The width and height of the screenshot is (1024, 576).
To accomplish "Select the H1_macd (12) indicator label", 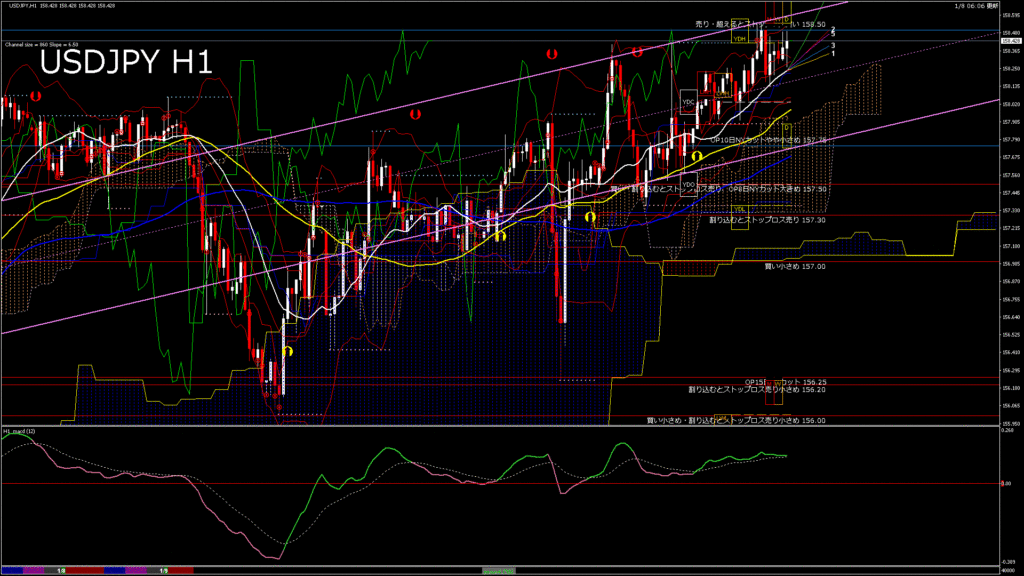I will (x=20, y=431).
